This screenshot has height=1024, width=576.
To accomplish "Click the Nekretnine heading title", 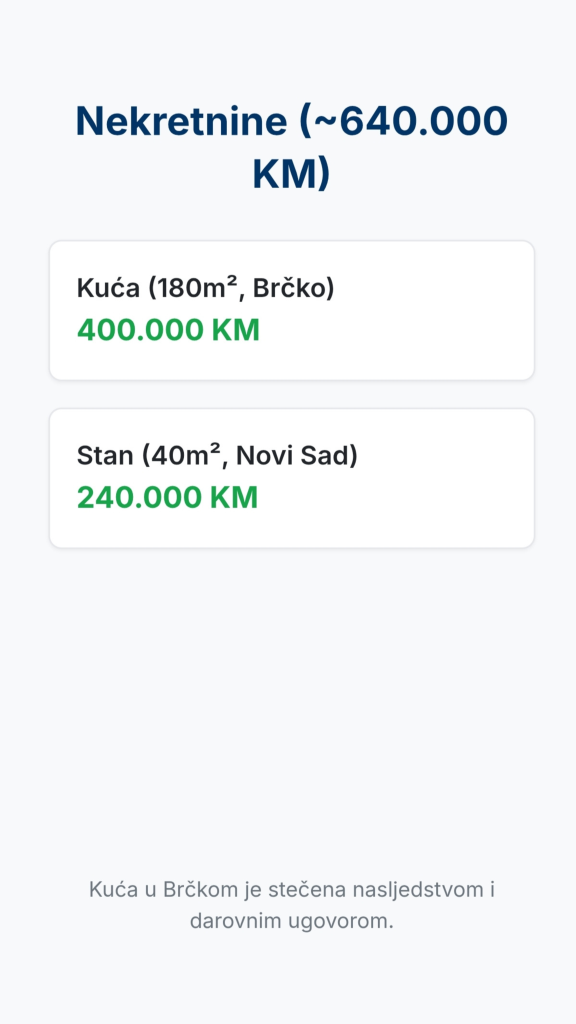I will coord(291,148).
